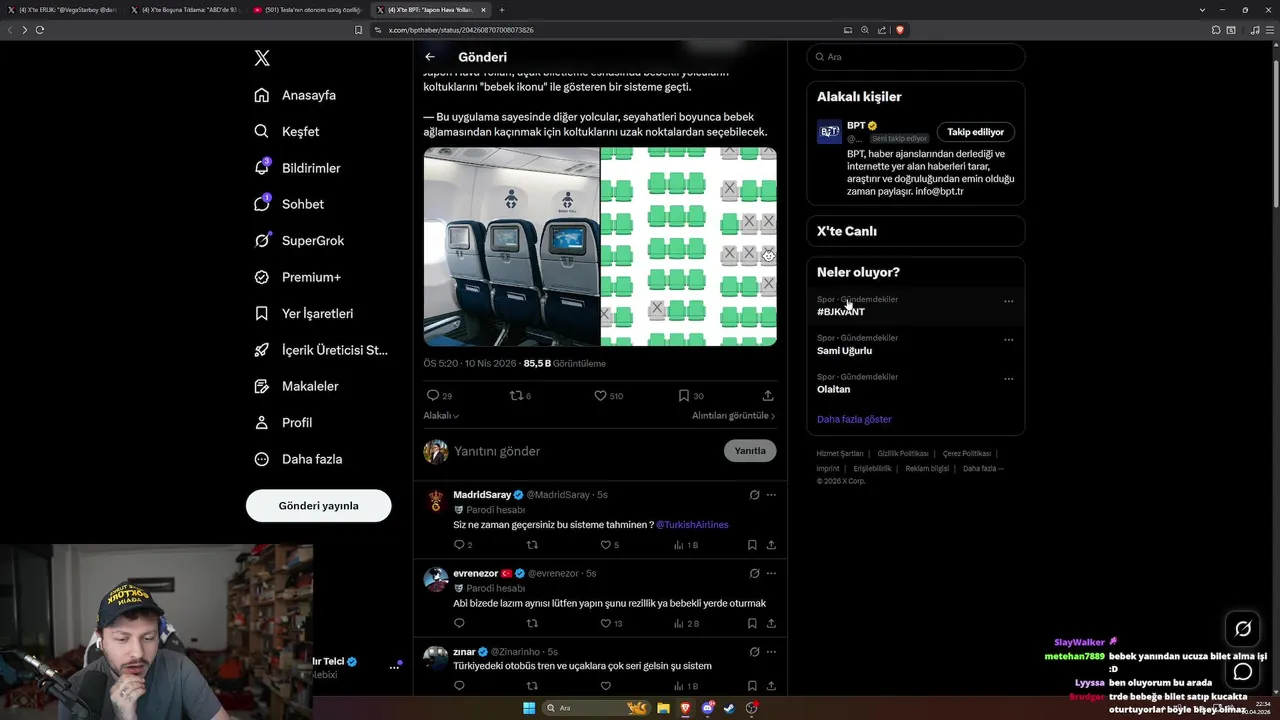Open more options on evrenezor's reply
The image size is (1280, 720).
click(771, 574)
